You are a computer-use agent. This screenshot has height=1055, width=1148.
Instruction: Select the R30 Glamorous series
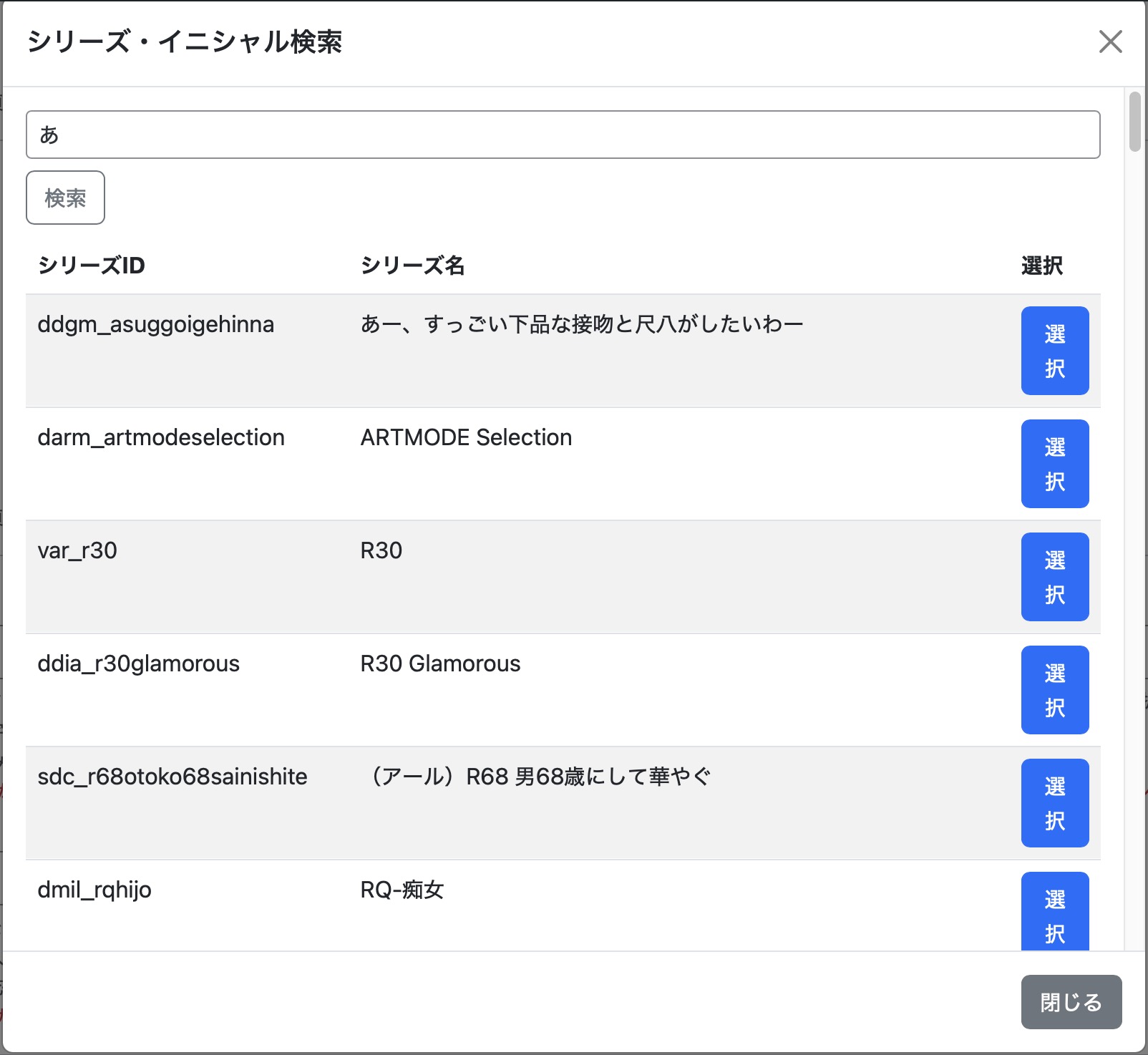1054,690
